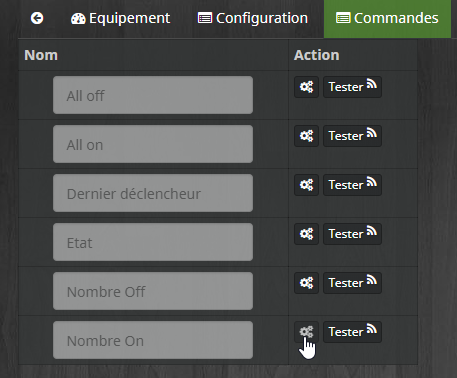The image size is (457, 378).
Task: Click the back arrow icon
Action: click(37, 18)
